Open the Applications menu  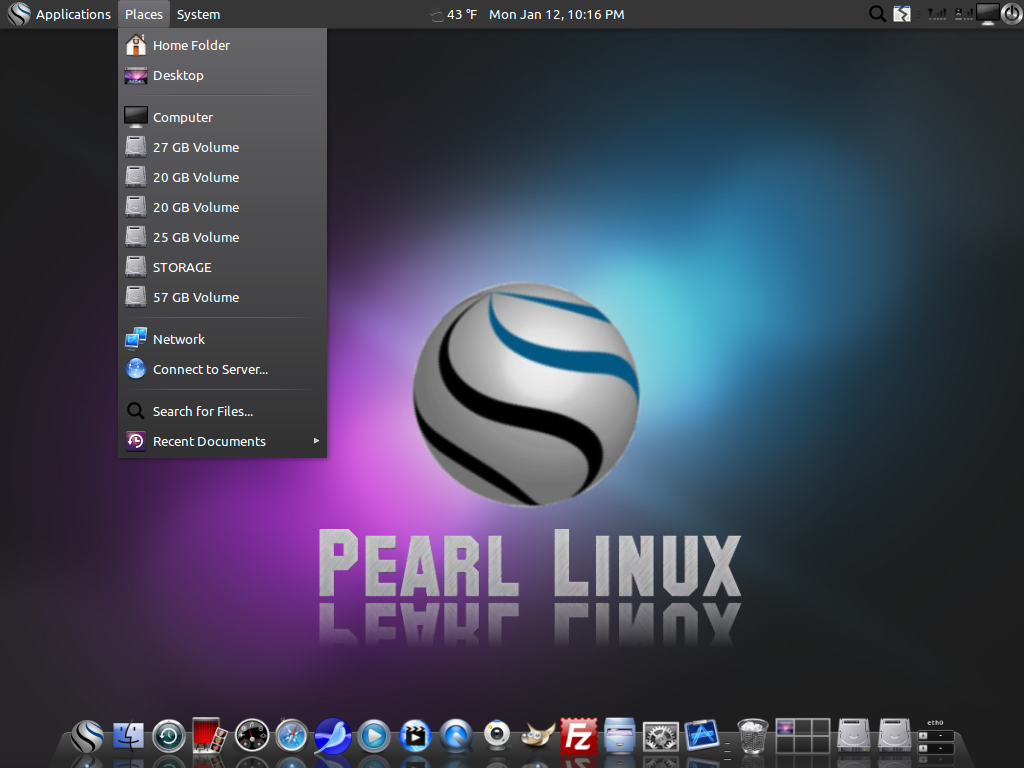(x=59, y=14)
